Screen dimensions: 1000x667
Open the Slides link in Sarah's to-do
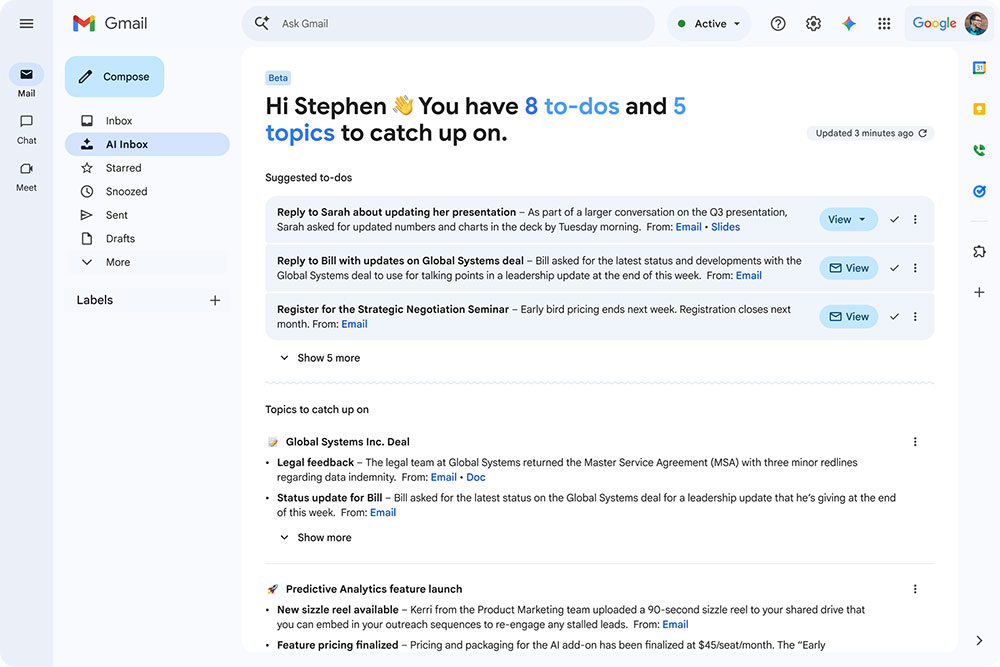[725, 227]
